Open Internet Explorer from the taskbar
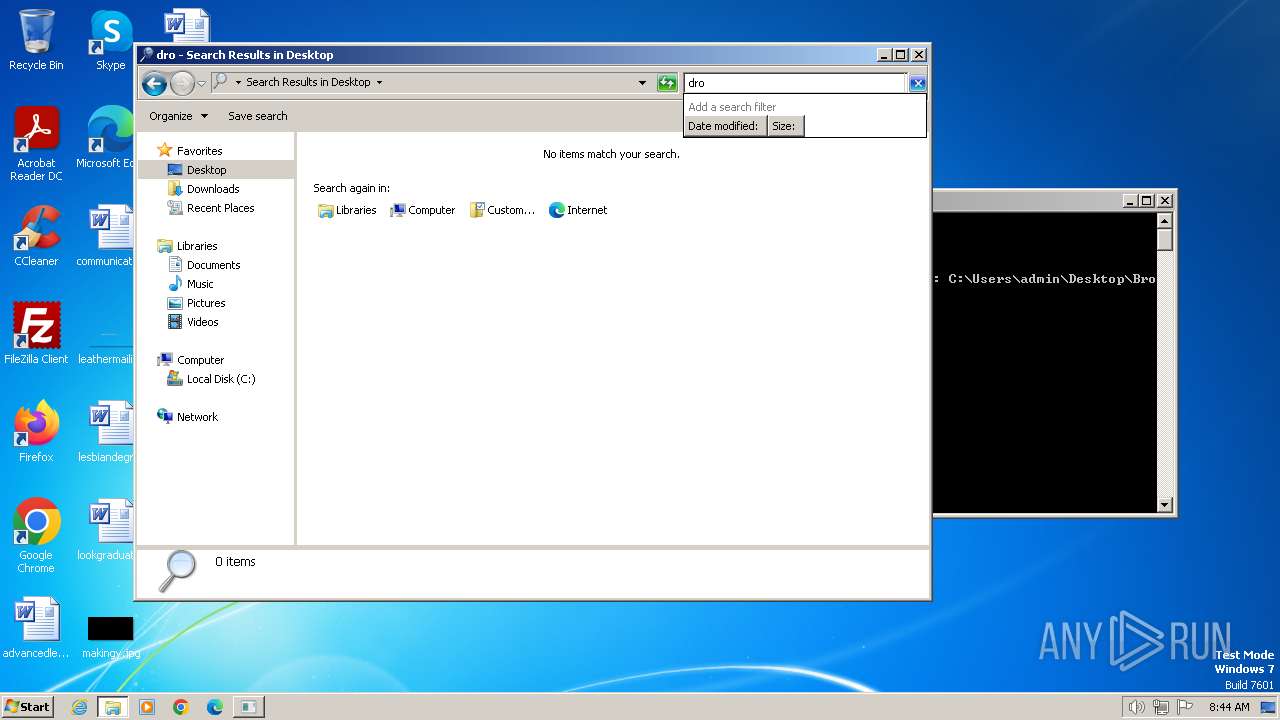This screenshot has height=720, width=1280. click(x=79, y=707)
